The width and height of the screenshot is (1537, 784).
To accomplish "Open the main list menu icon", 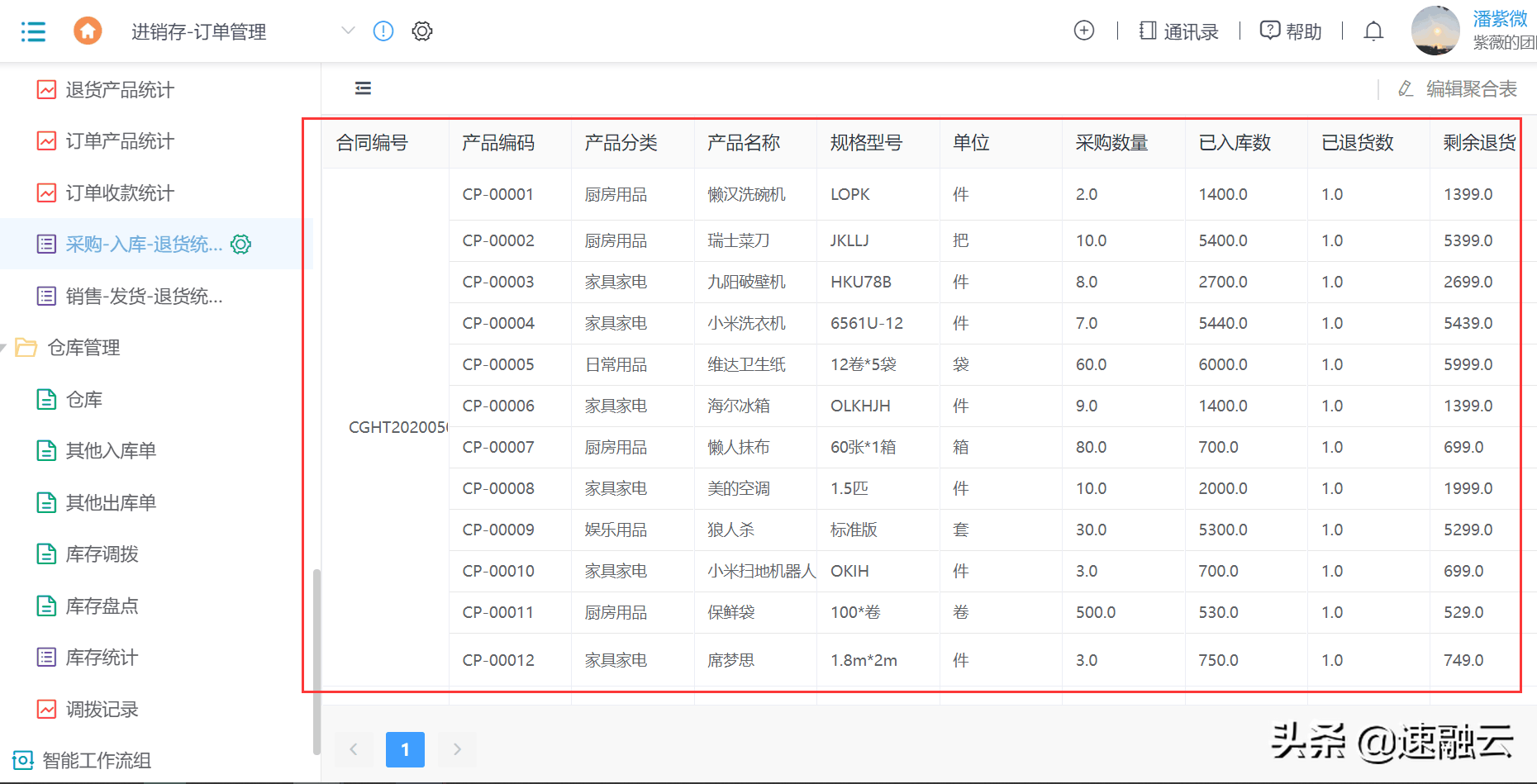I will pyautogui.click(x=33, y=31).
